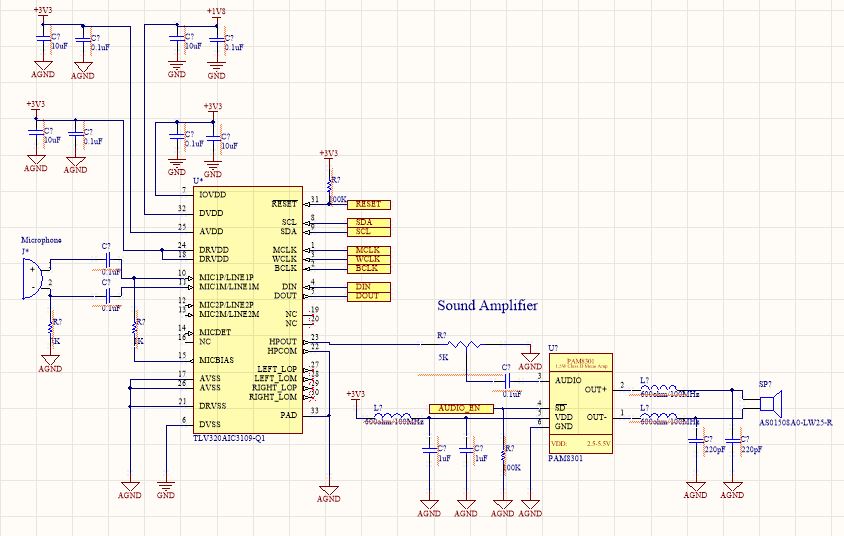Click the SDA port label

click(369, 222)
